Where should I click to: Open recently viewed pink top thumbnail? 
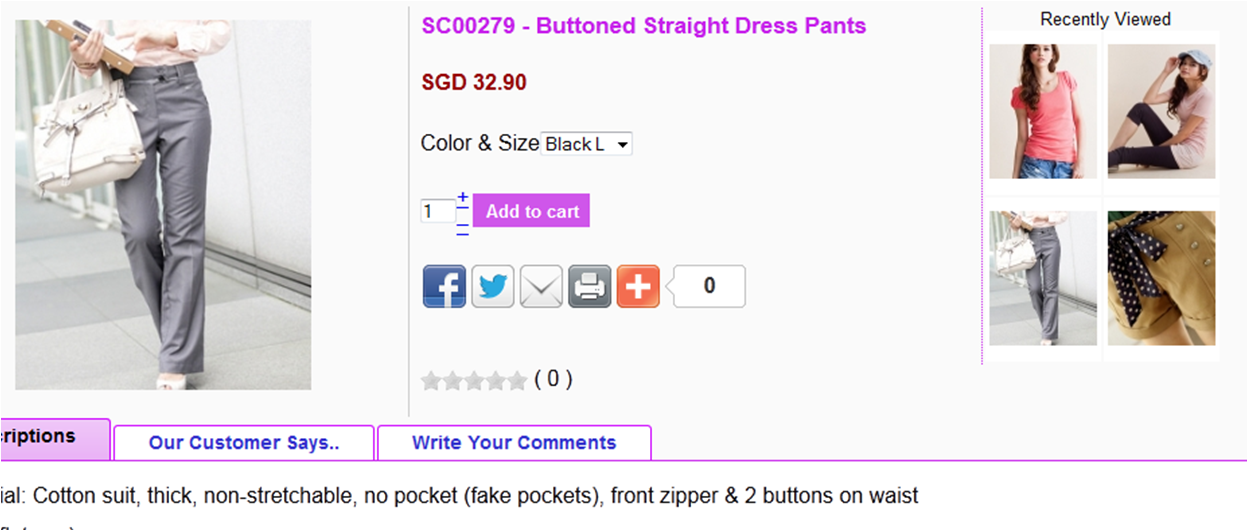1043,111
